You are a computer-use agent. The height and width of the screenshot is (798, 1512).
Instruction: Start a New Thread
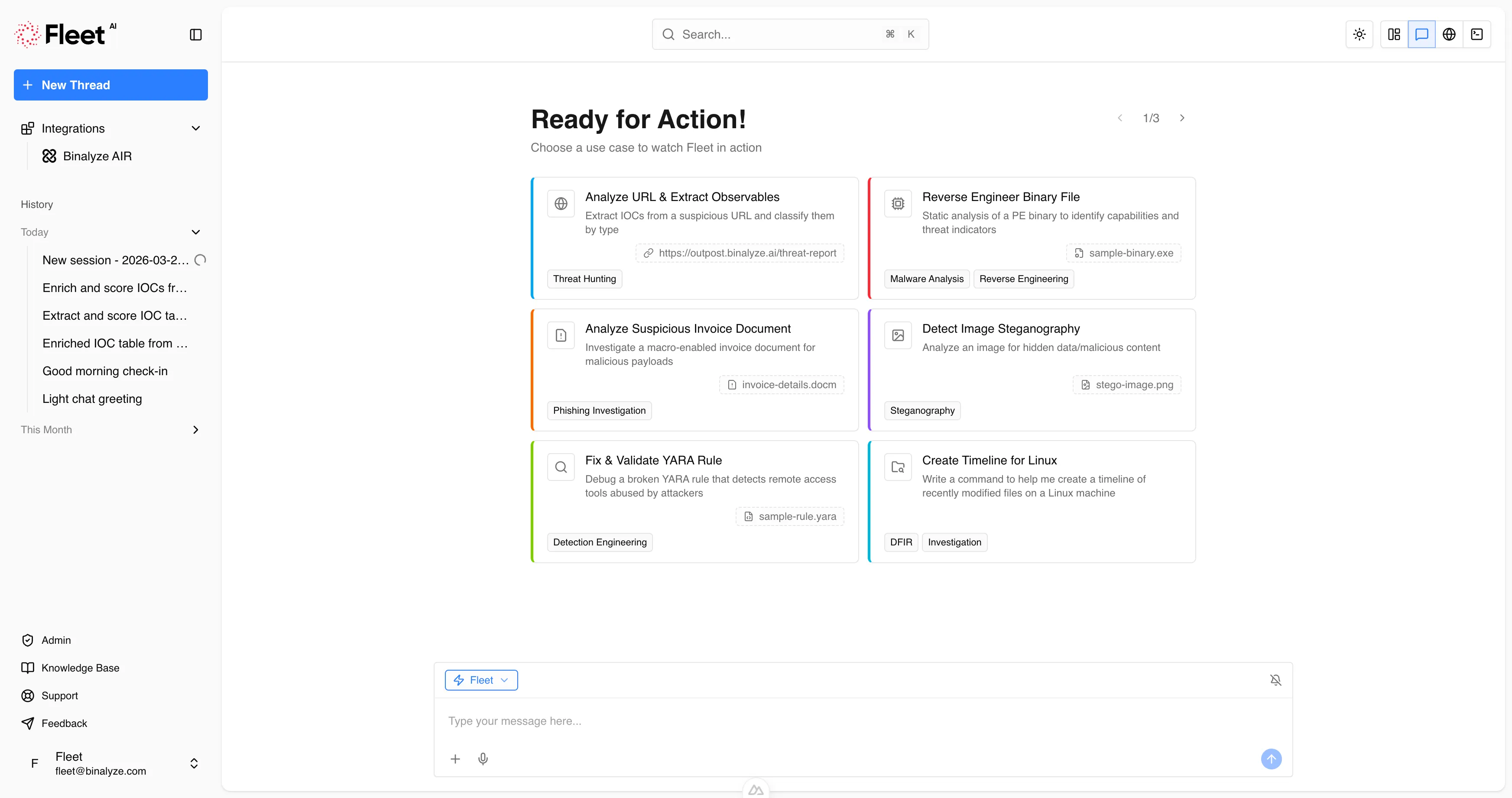(x=110, y=85)
